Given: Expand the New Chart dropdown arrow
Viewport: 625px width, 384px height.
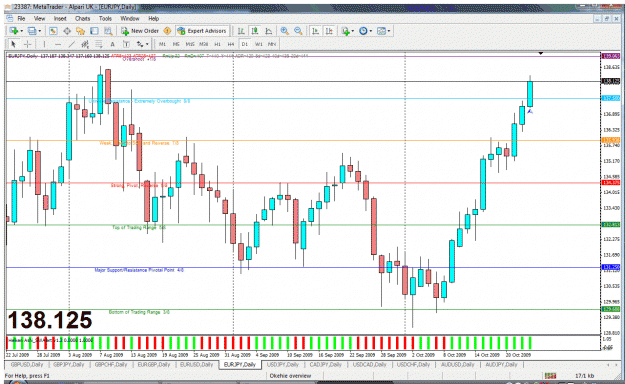Looking at the screenshot, I should pyautogui.click(x=21, y=31).
